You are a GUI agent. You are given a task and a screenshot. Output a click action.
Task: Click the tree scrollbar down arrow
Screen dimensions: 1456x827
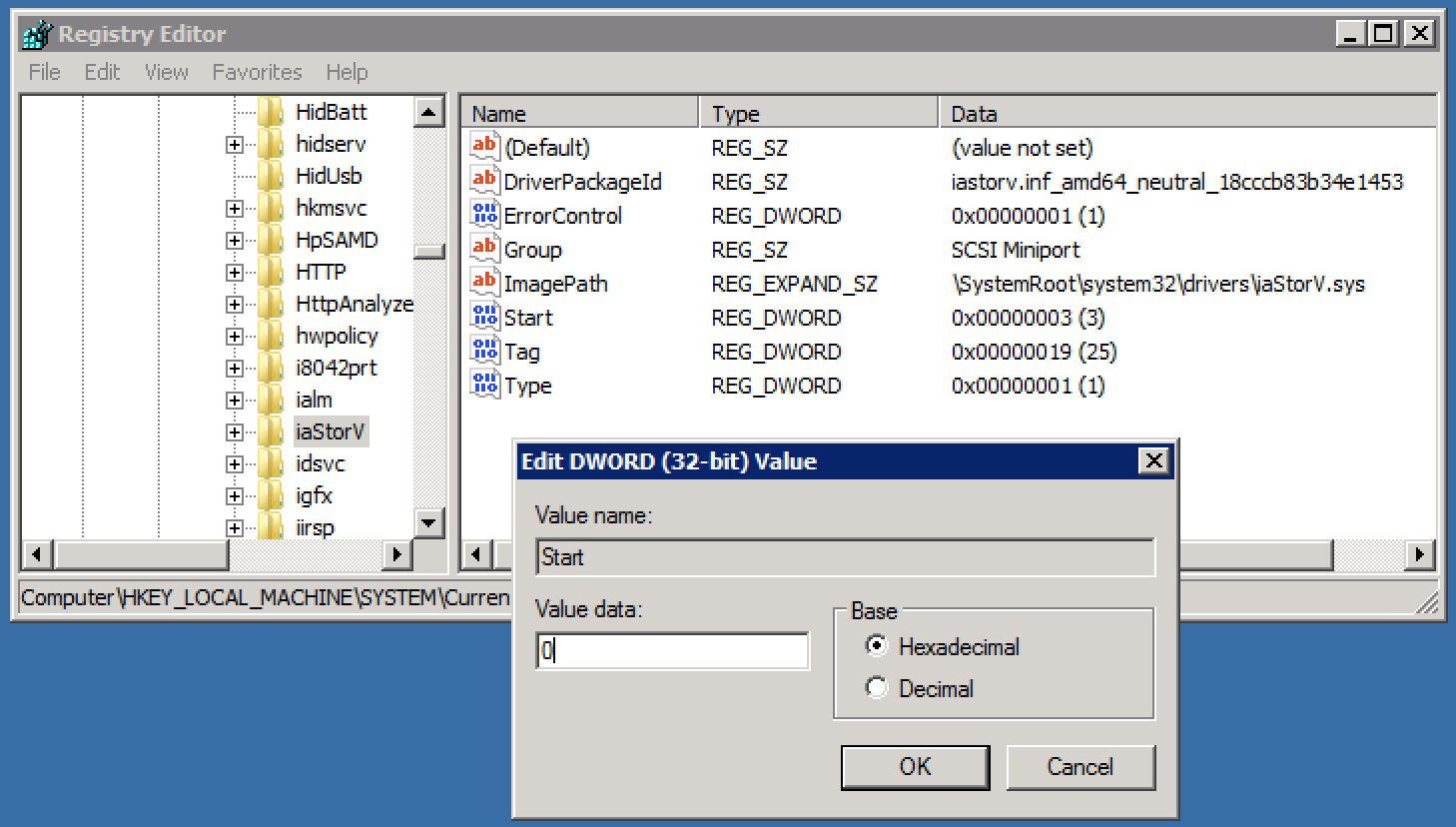(429, 522)
